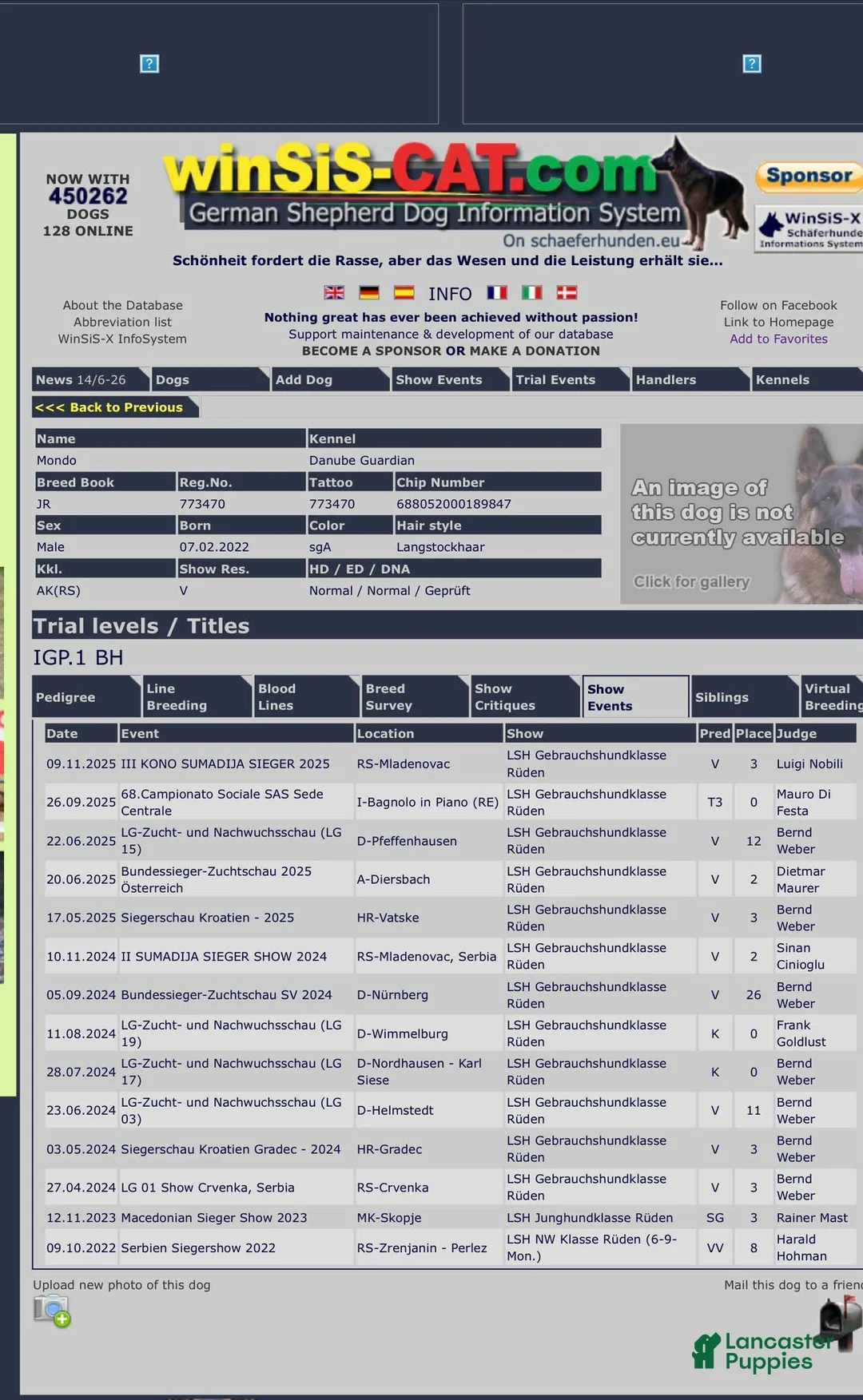Open the Show Events top menu
The width and height of the screenshot is (863, 1400).
[450, 379]
